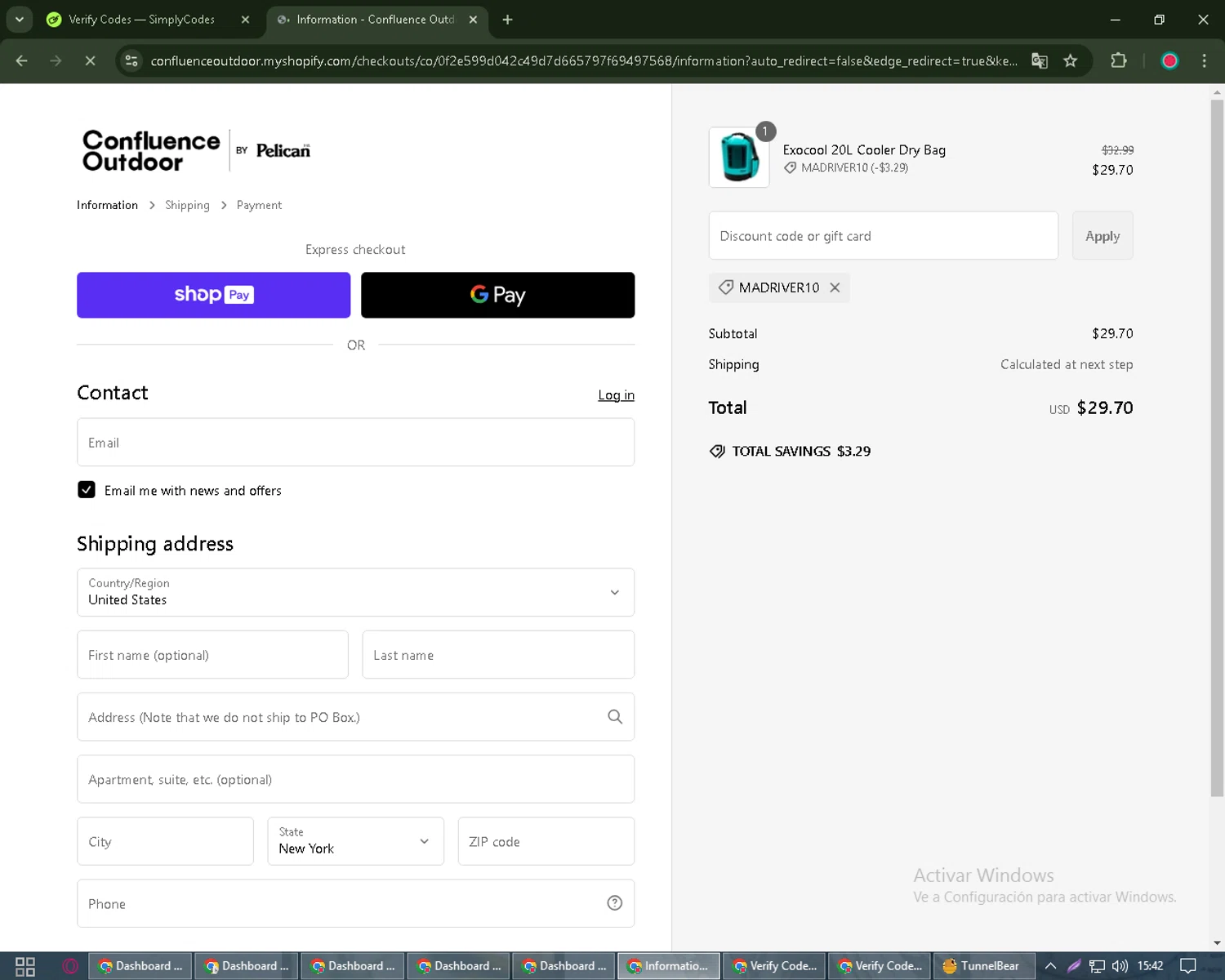The width and height of the screenshot is (1225, 980).
Task: Open a new browser tab
Action: click(507, 20)
